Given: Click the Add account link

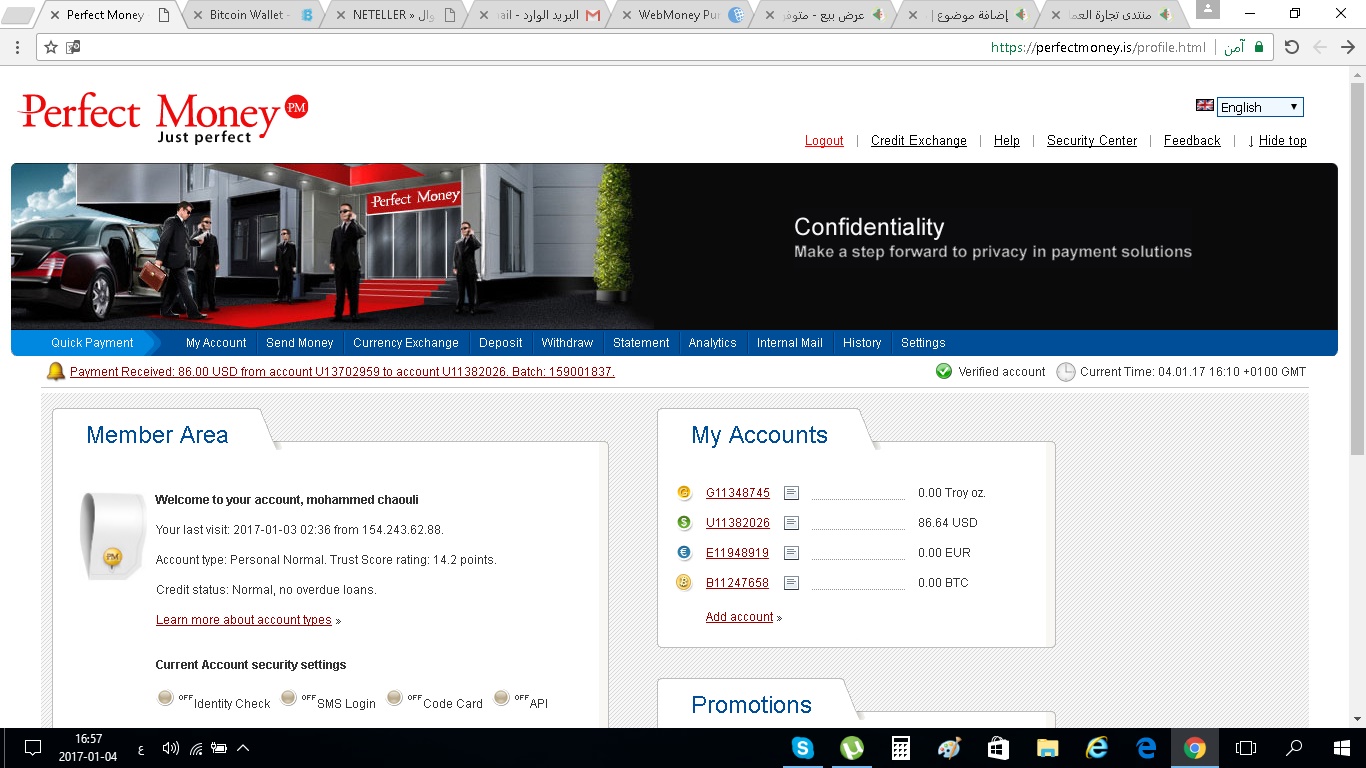Looking at the screenshot, I should point(739,617).
